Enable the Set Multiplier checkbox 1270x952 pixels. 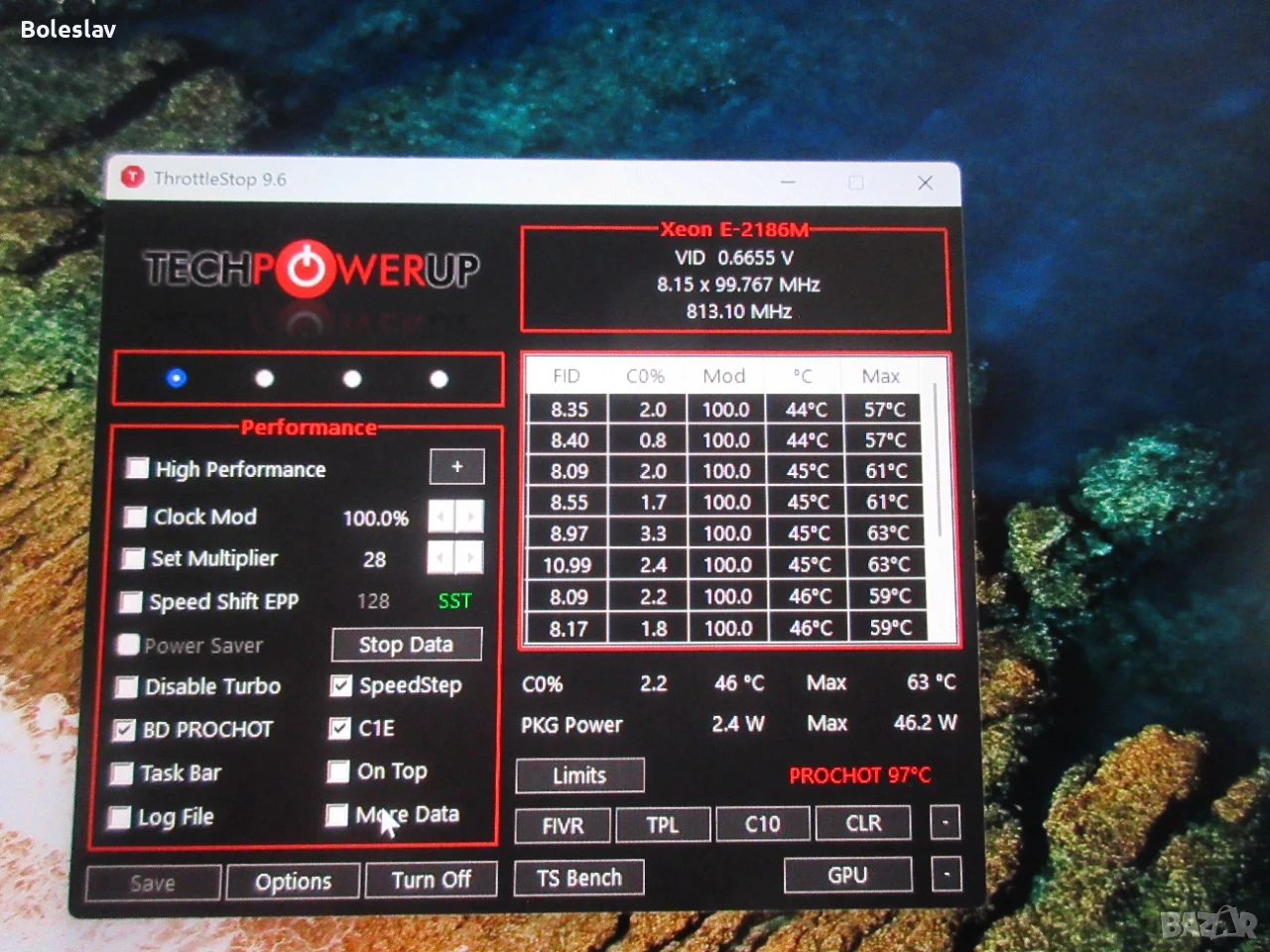pos(132,558)
